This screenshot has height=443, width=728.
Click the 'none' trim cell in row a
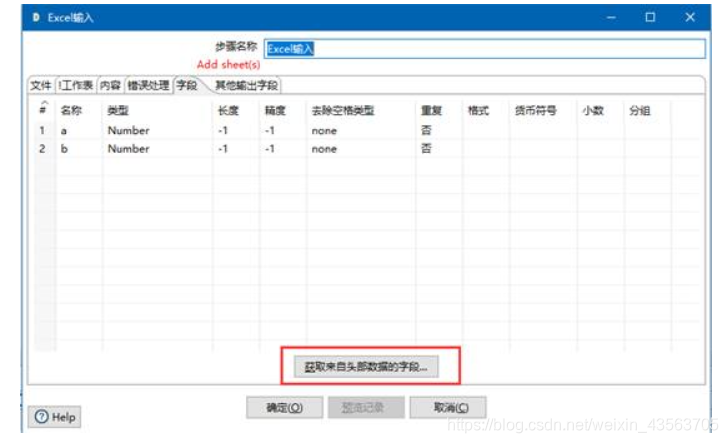pos(324,131)
